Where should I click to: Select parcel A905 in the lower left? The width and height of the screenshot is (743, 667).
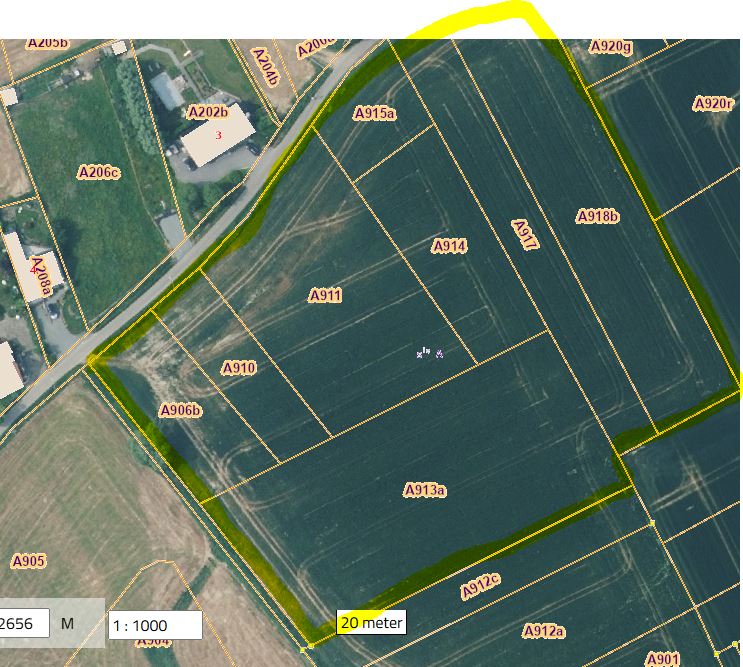[28, 561]
